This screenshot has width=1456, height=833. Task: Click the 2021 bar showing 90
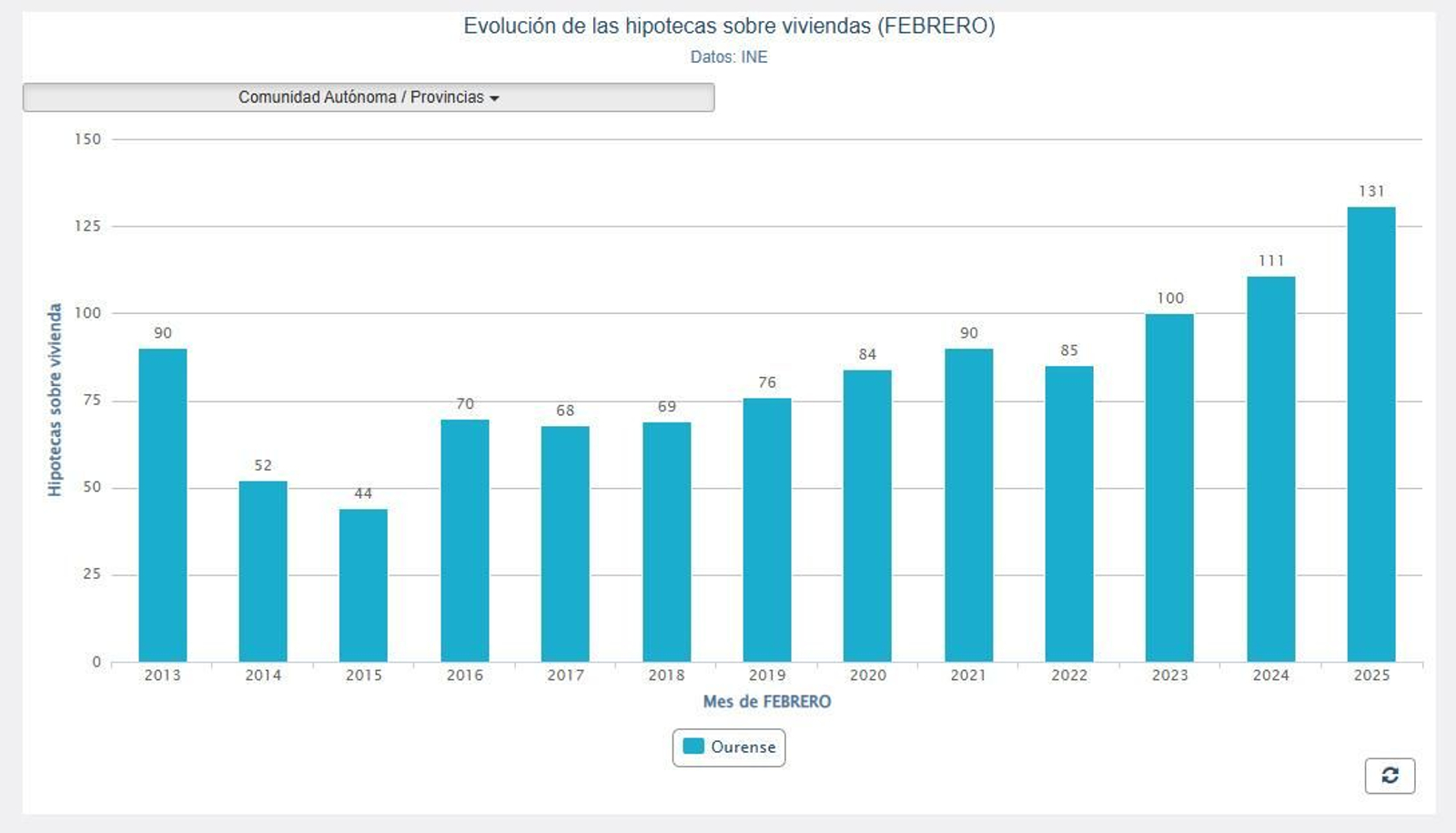(968, 505)
